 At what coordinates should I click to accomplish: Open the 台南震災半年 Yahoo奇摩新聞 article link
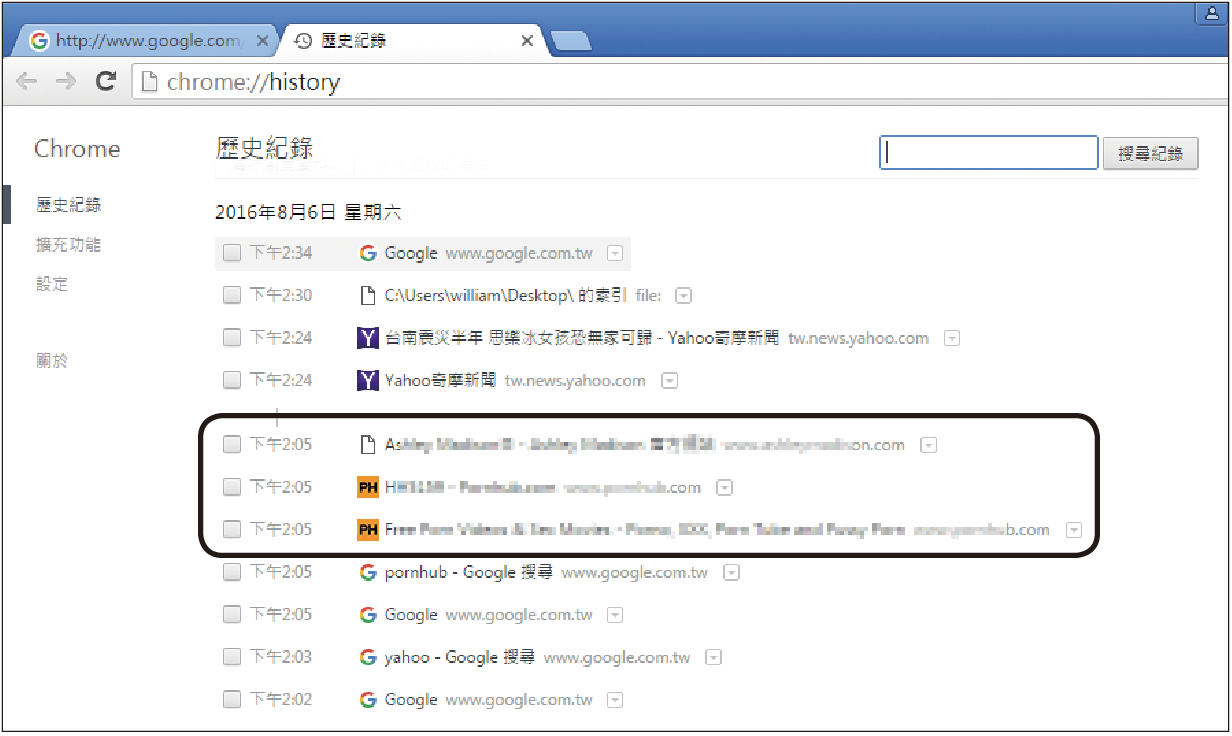pyautogui.click(x=582, y=338)
